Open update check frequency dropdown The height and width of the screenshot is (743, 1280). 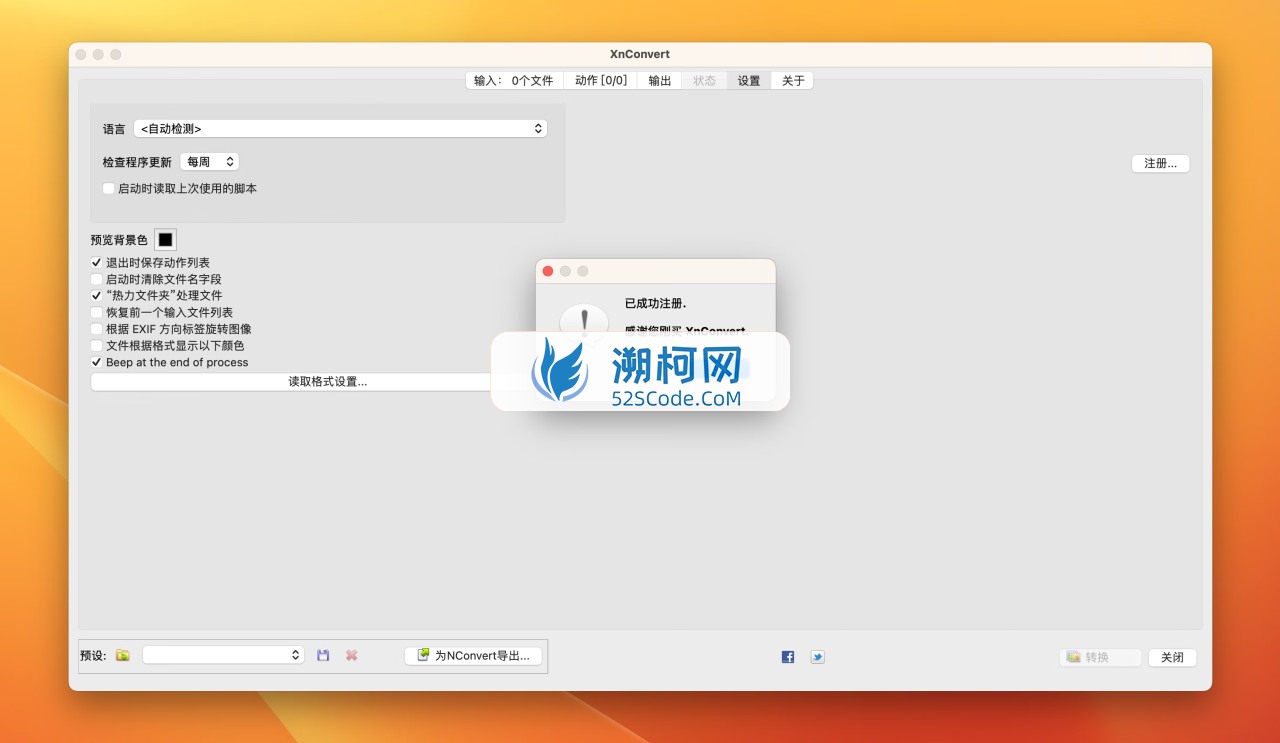(x=210, y=161)
